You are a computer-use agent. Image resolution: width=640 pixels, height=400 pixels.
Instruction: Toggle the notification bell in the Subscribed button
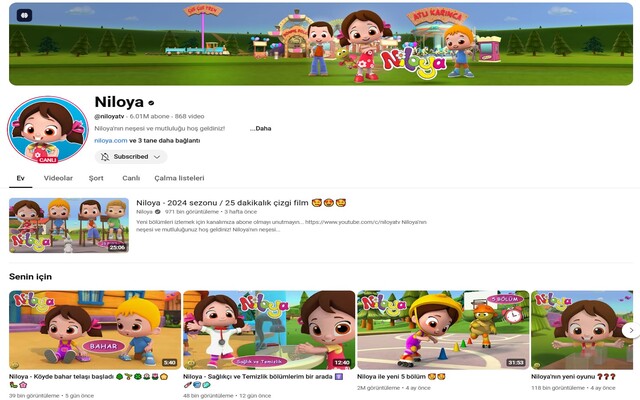click(x=105, y=157)
